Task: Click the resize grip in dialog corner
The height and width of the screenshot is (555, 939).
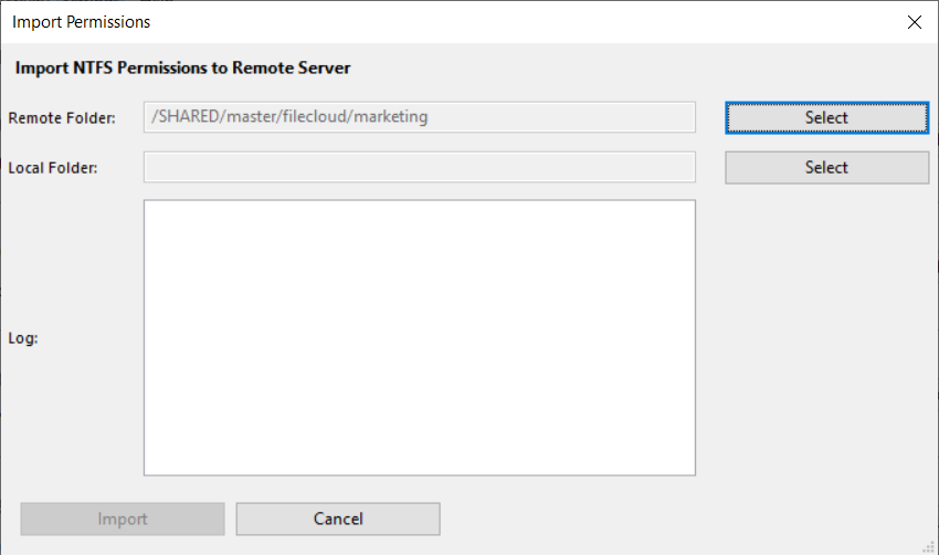Action: point(929,546)
